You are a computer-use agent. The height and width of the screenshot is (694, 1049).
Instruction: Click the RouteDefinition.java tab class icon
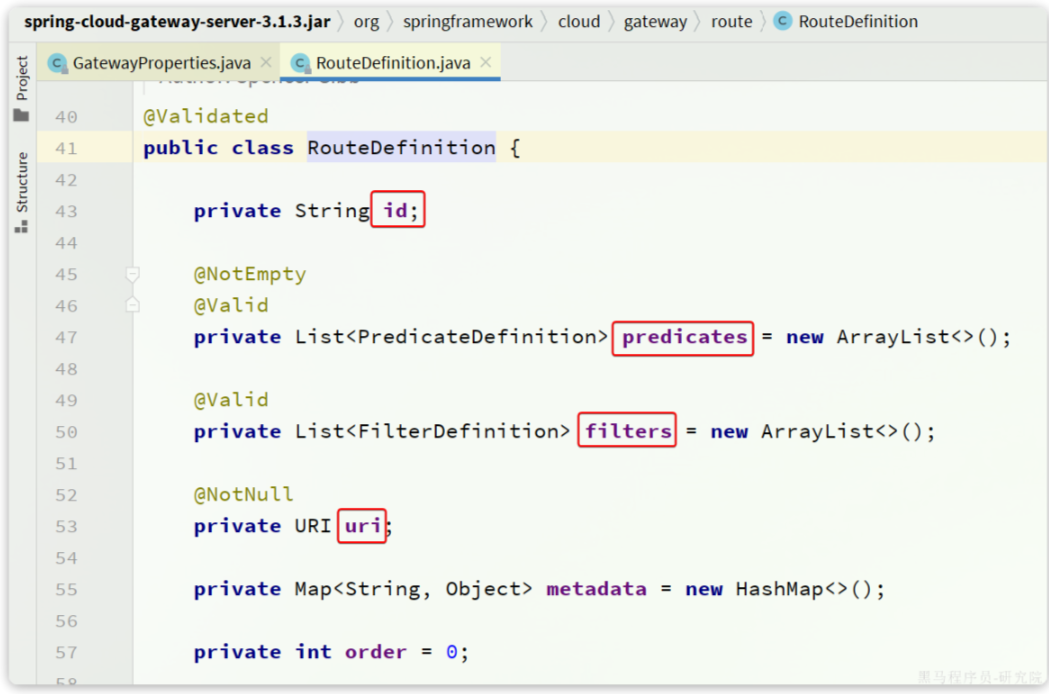pos(299,63)
